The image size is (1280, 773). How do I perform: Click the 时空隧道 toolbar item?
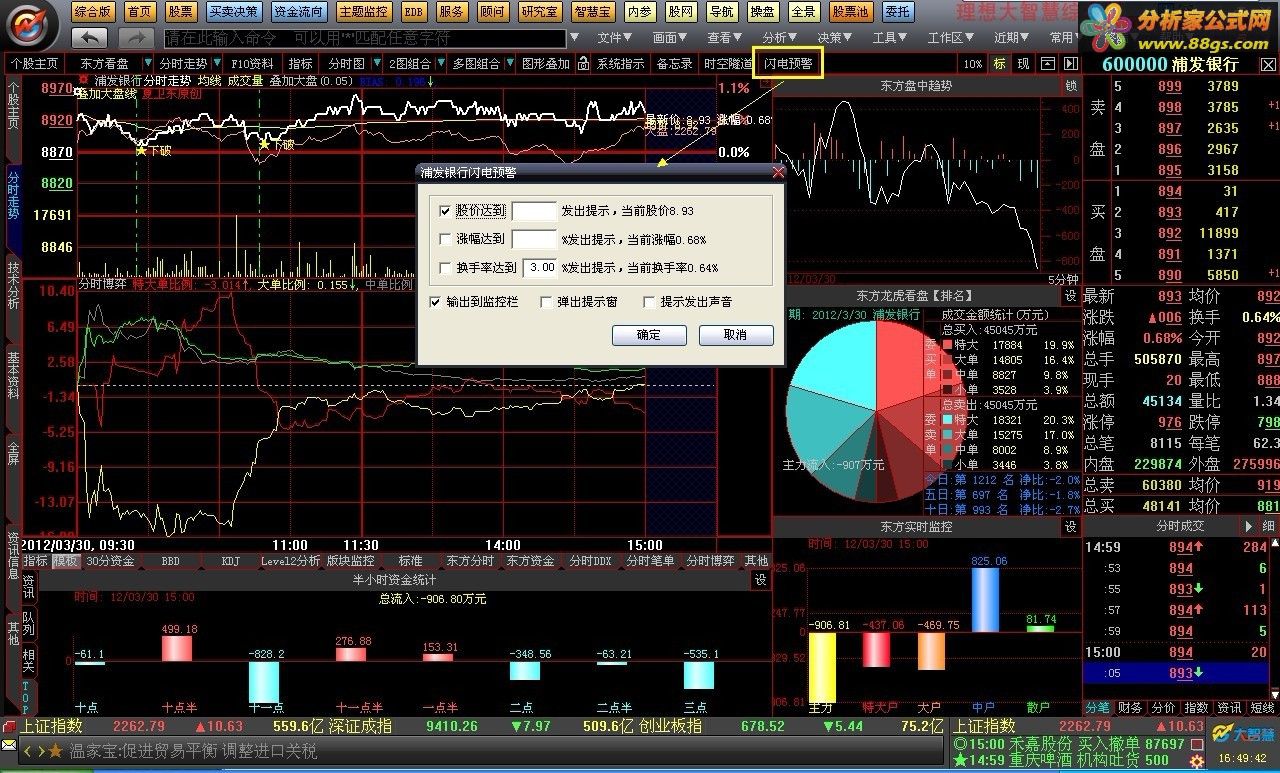pos(728,64)
